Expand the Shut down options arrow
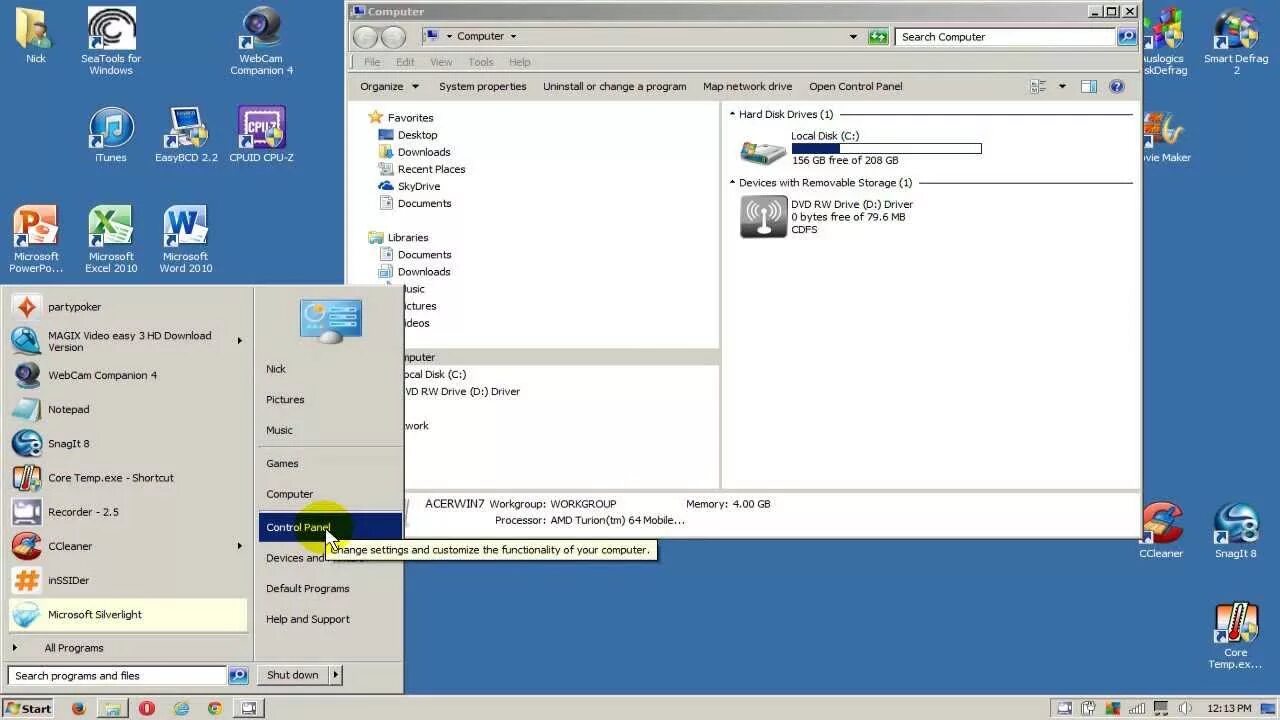This screenshot has width=1280, height=720. [335, 675]
